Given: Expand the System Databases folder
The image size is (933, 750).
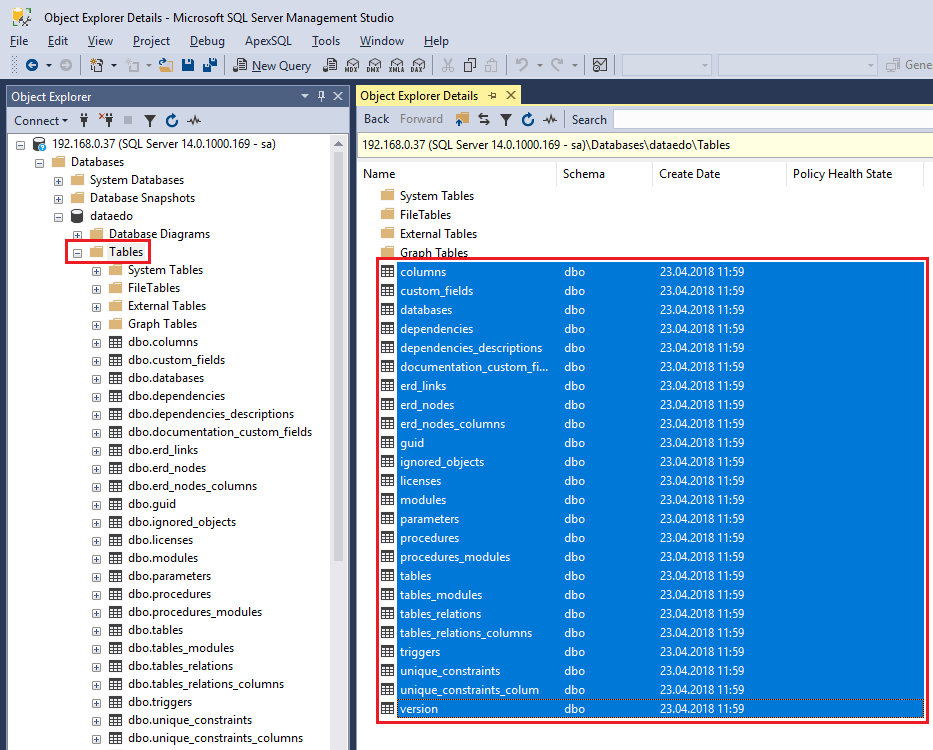Looking at the screenshot, I should click(x=59, y=180).
